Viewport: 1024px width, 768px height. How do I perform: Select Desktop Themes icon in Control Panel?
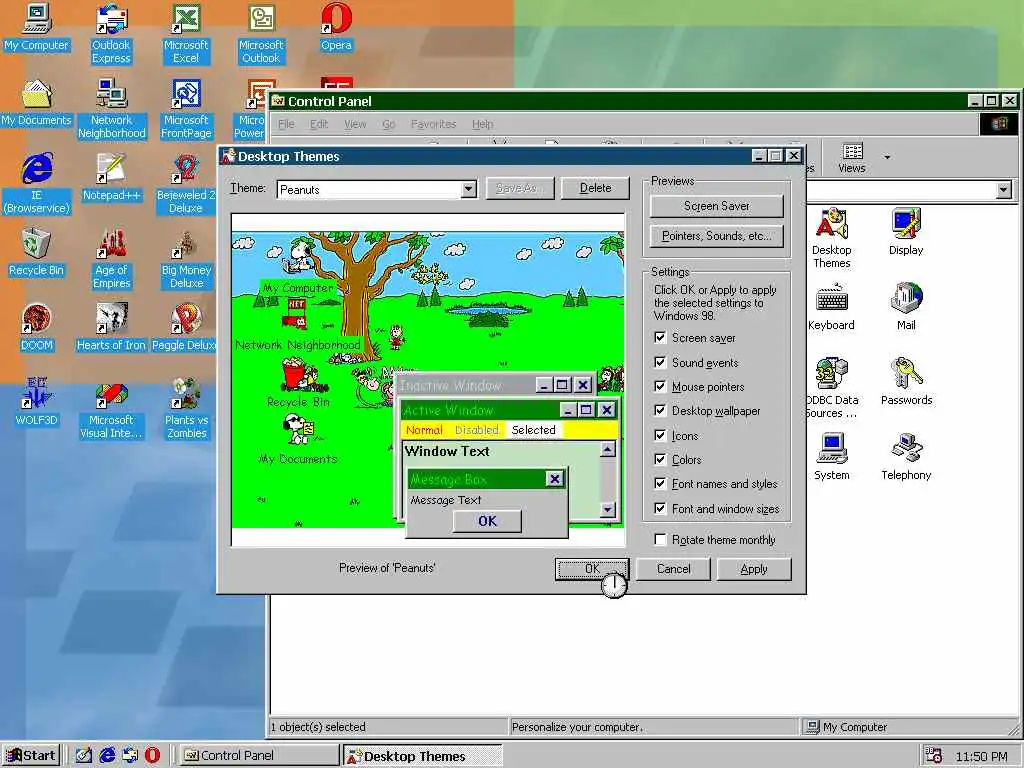click(x=831, y=238)
